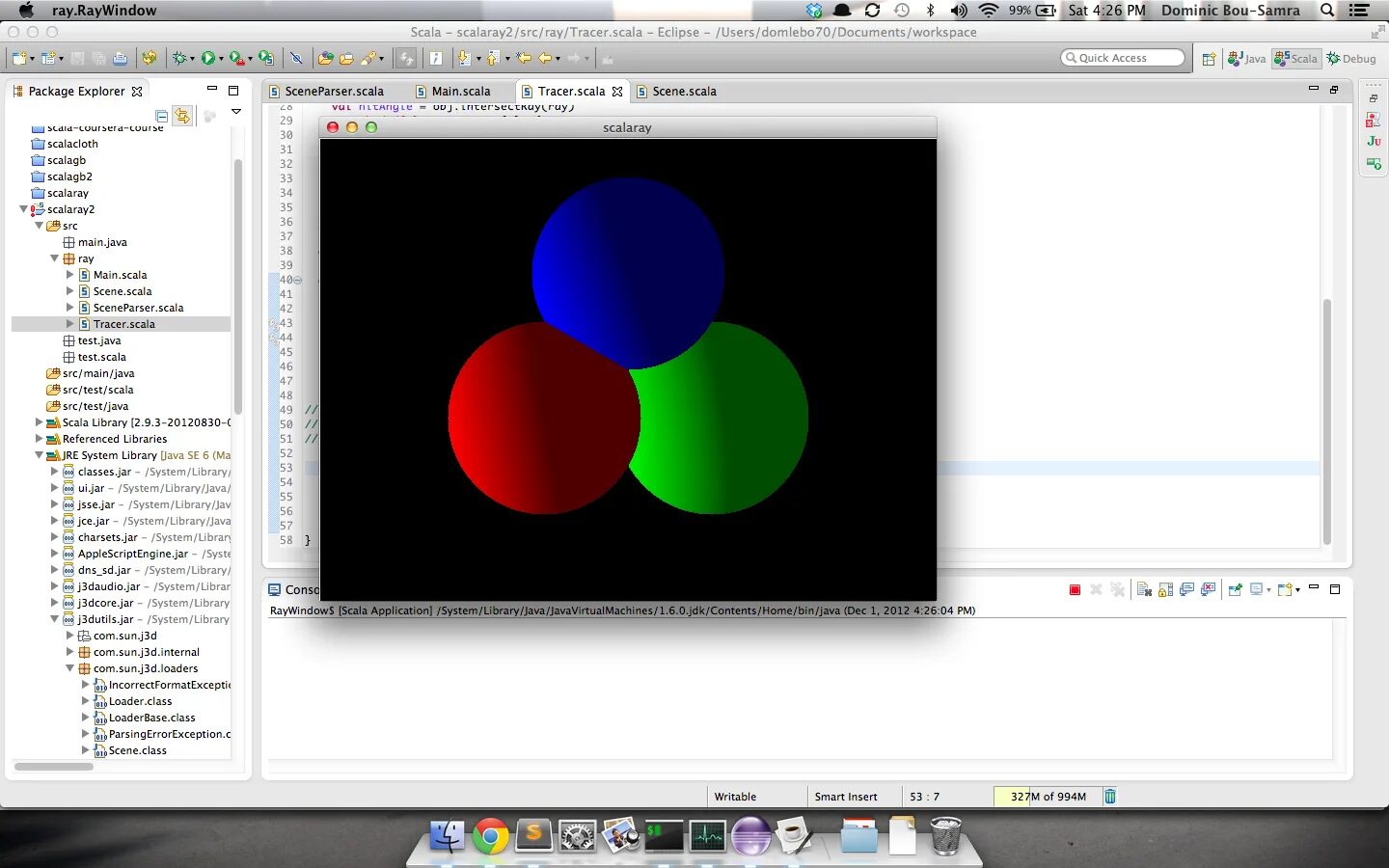The width and height of the screenshot is (1389, 868).
Task: Click the Clear Console icon
Action: click(x=1144, y=589)
